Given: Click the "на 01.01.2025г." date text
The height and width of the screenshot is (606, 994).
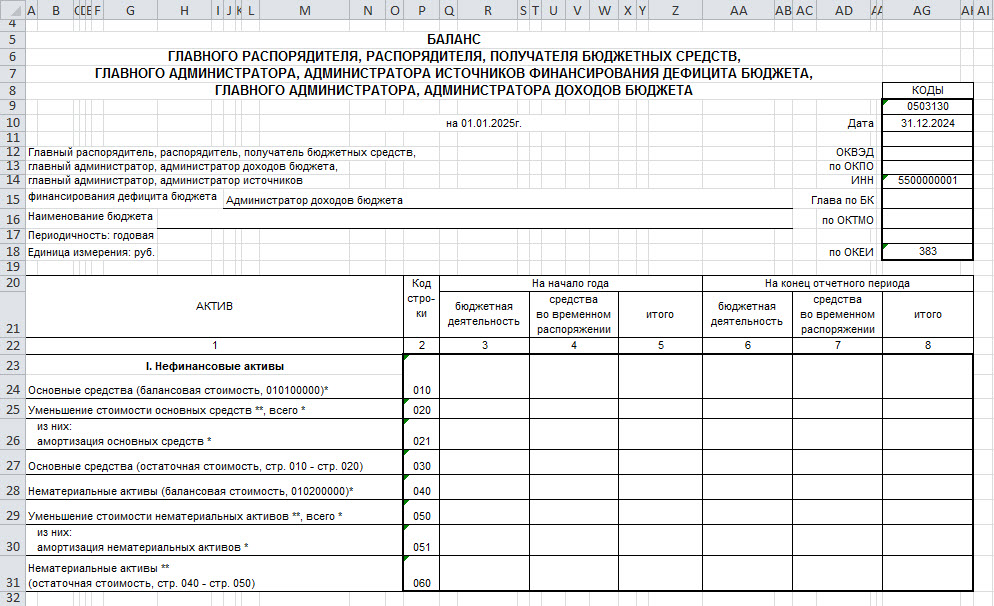Looking at the screenshot, I should point(484,123).
